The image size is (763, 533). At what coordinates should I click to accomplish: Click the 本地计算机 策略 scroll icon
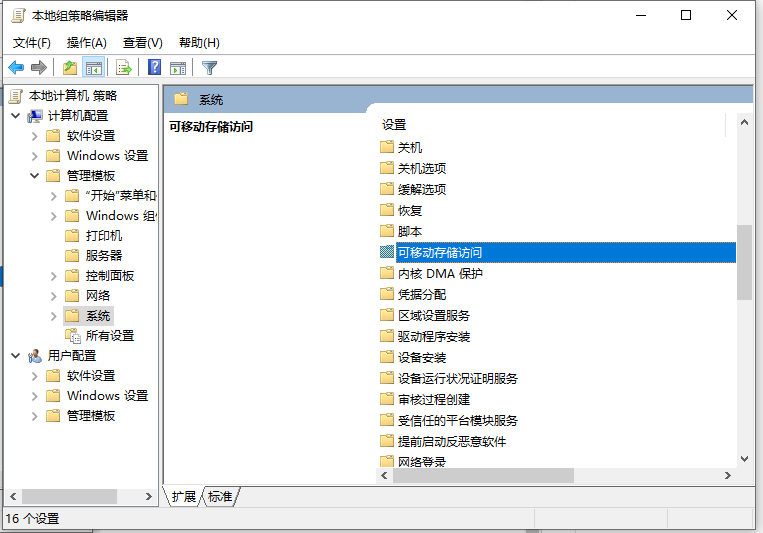[16, 96]
